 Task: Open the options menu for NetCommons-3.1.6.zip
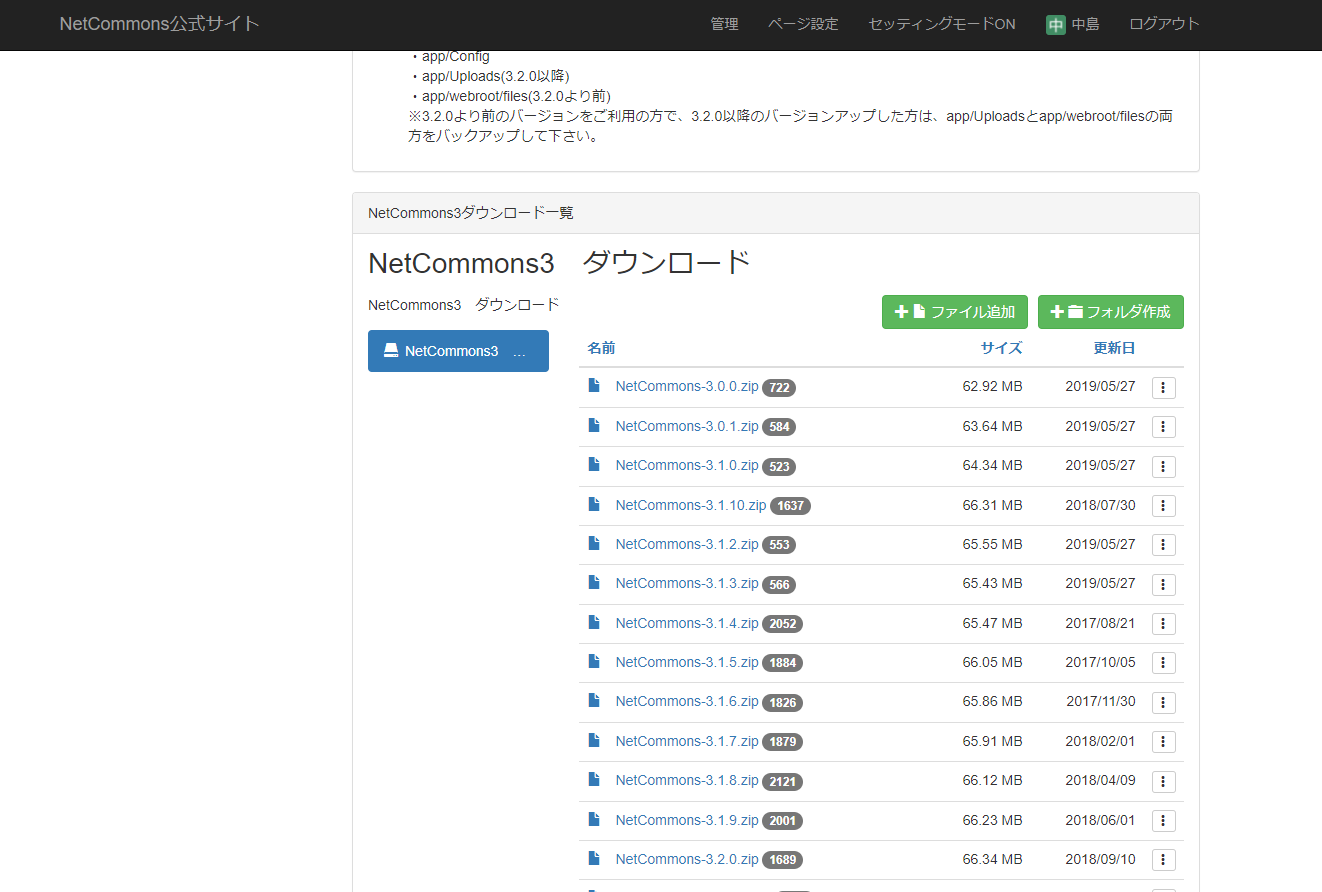pyautogui.click(x=1163, y=702)
